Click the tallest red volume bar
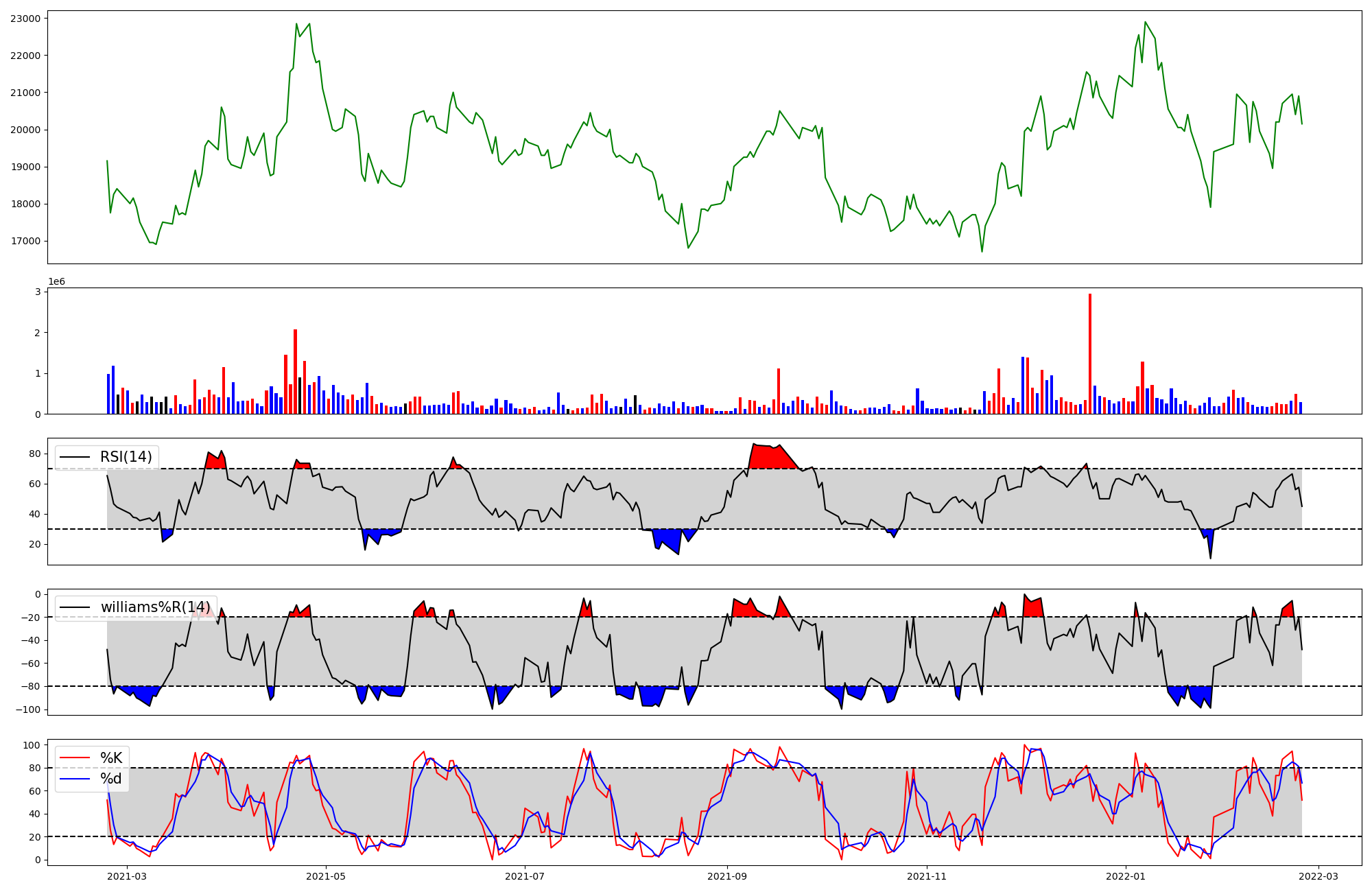The height and width of the screenshot is (892, 1372). point(1090,353)
